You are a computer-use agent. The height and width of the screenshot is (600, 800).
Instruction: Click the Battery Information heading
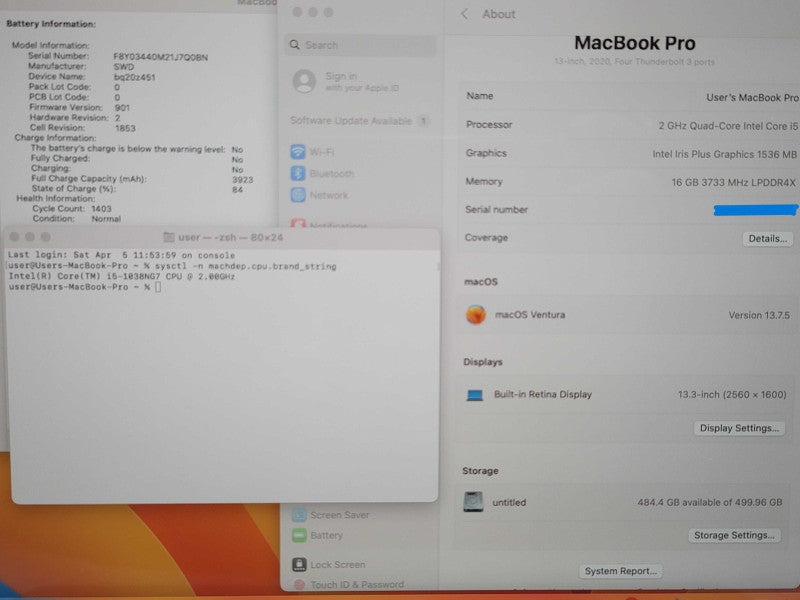pos(51,24)
